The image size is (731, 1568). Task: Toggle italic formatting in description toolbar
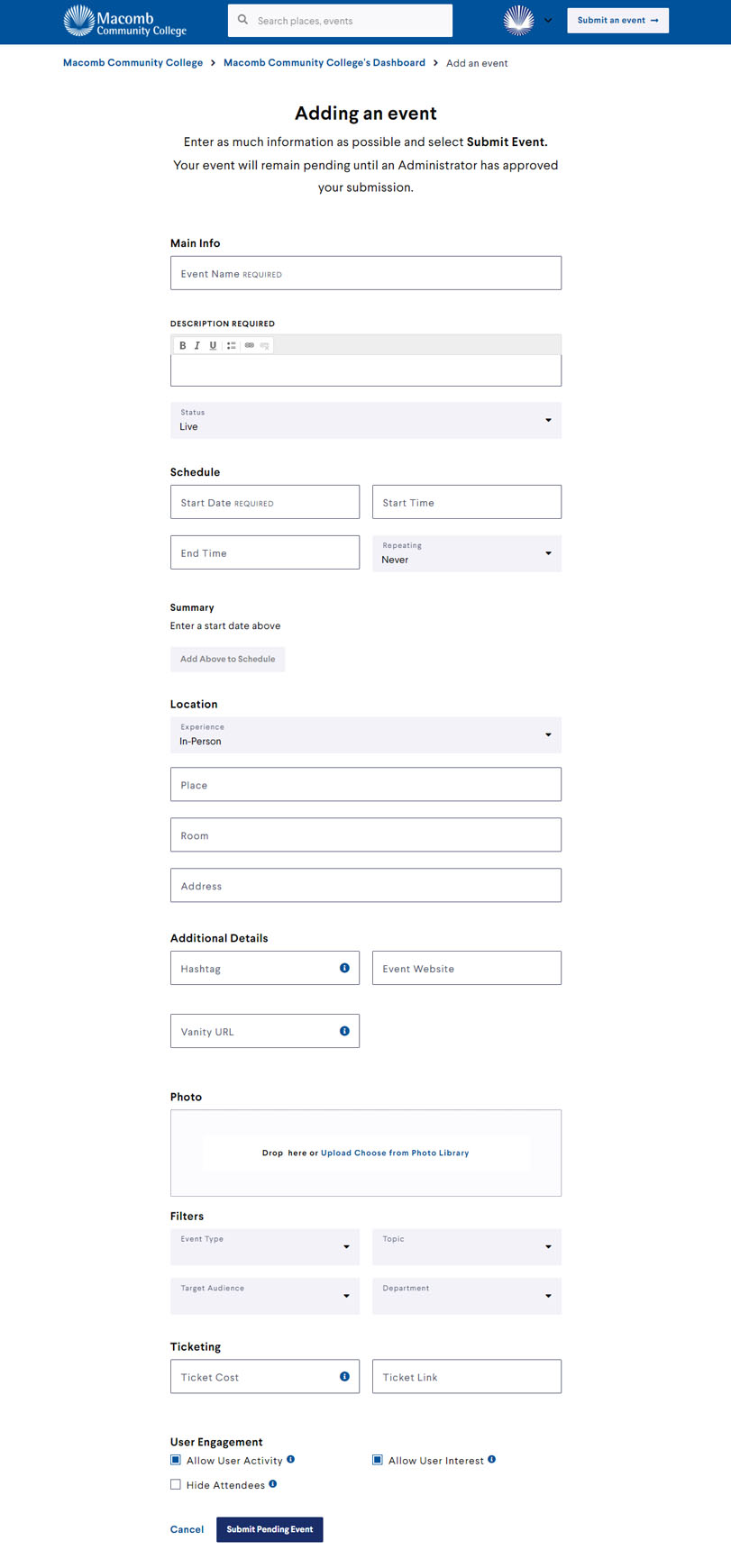tap(197, 345)
